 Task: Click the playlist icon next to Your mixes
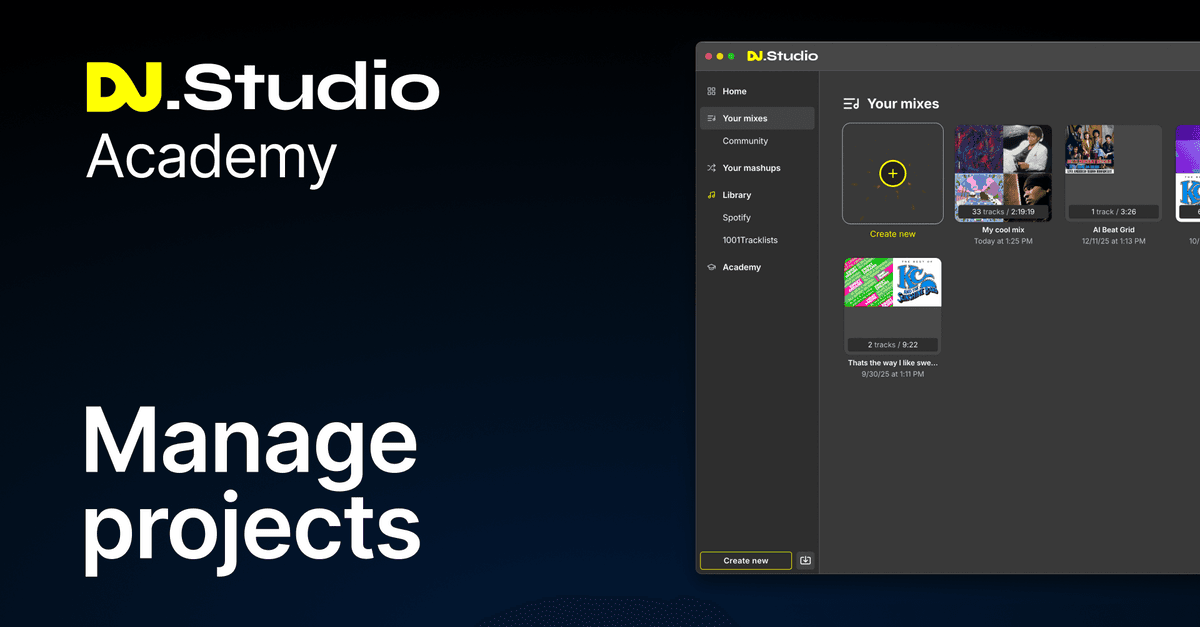[710, 117]
